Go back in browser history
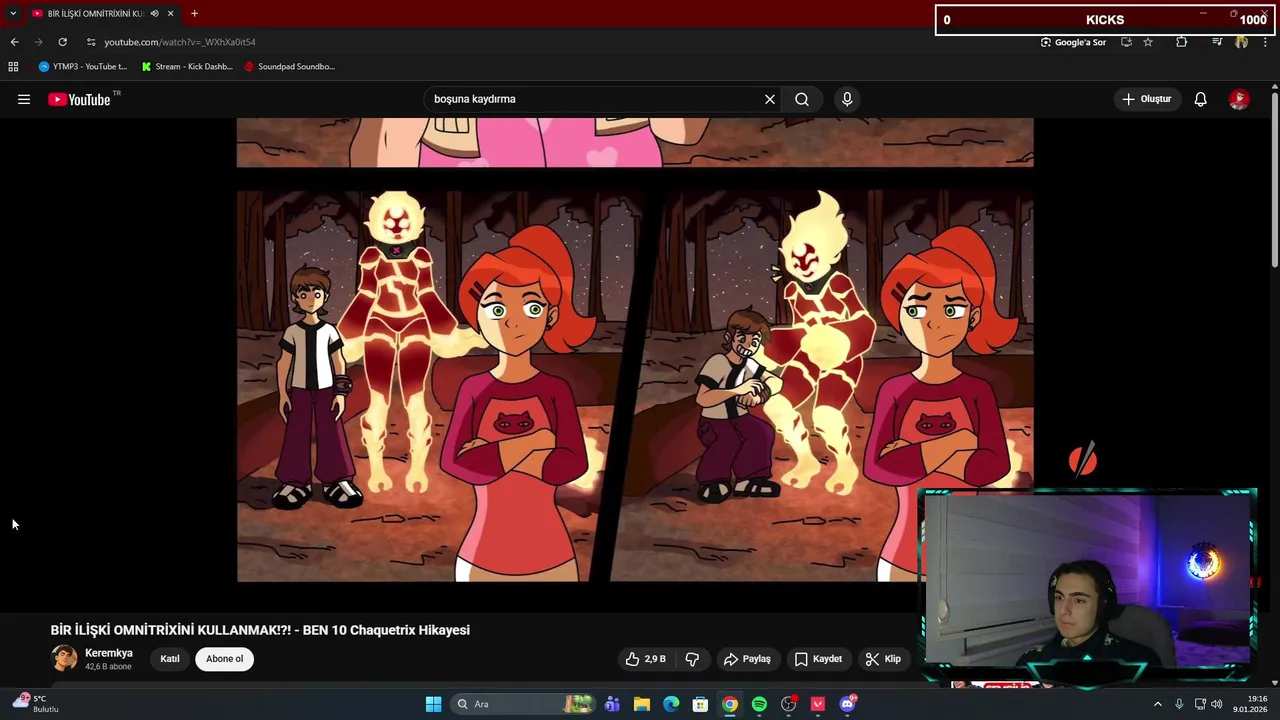This screenshot has height=720, width=1280. [14, 42]
